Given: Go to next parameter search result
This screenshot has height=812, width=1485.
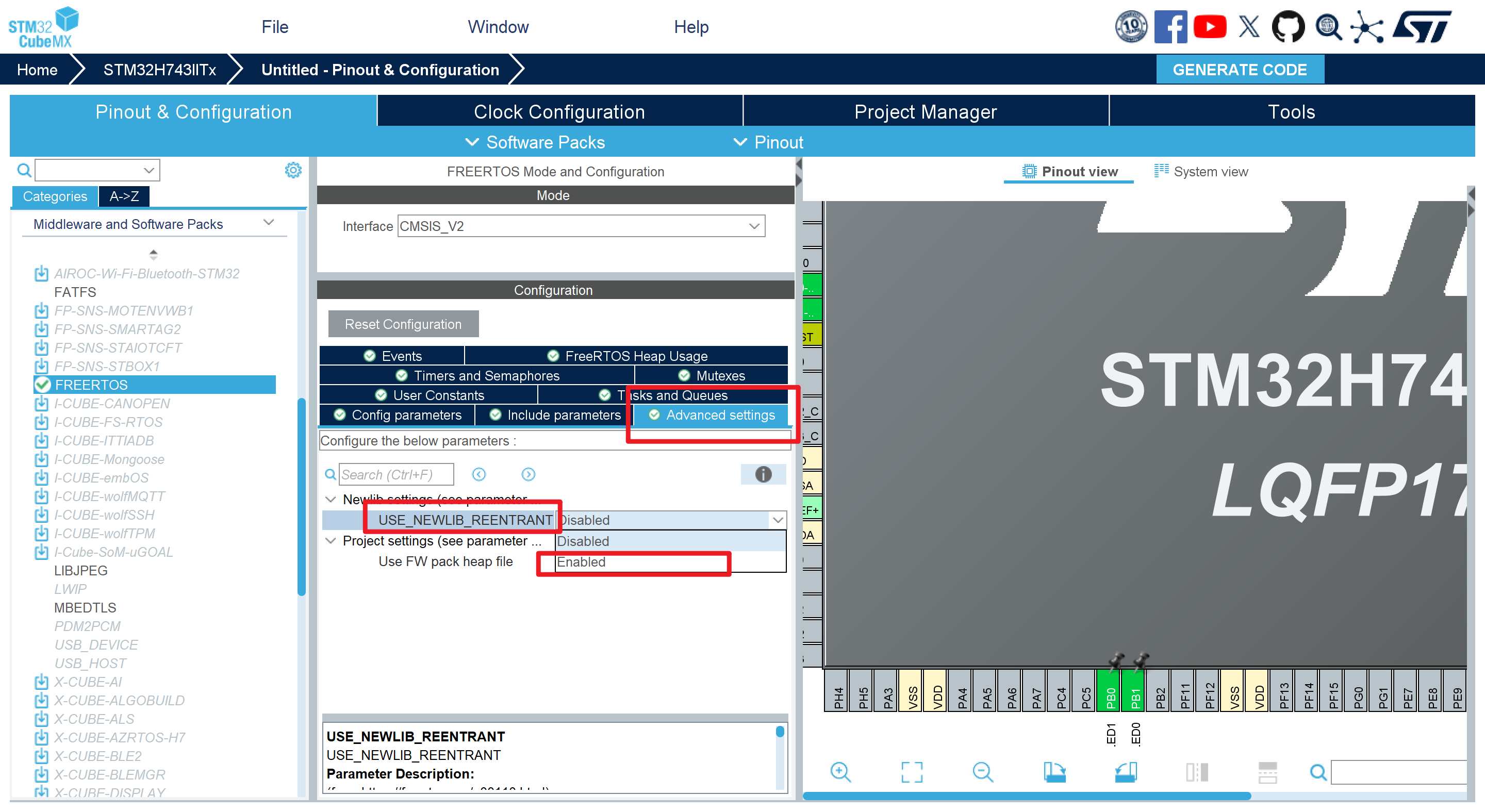Looking at the screenshot, I should pos(528,474).
